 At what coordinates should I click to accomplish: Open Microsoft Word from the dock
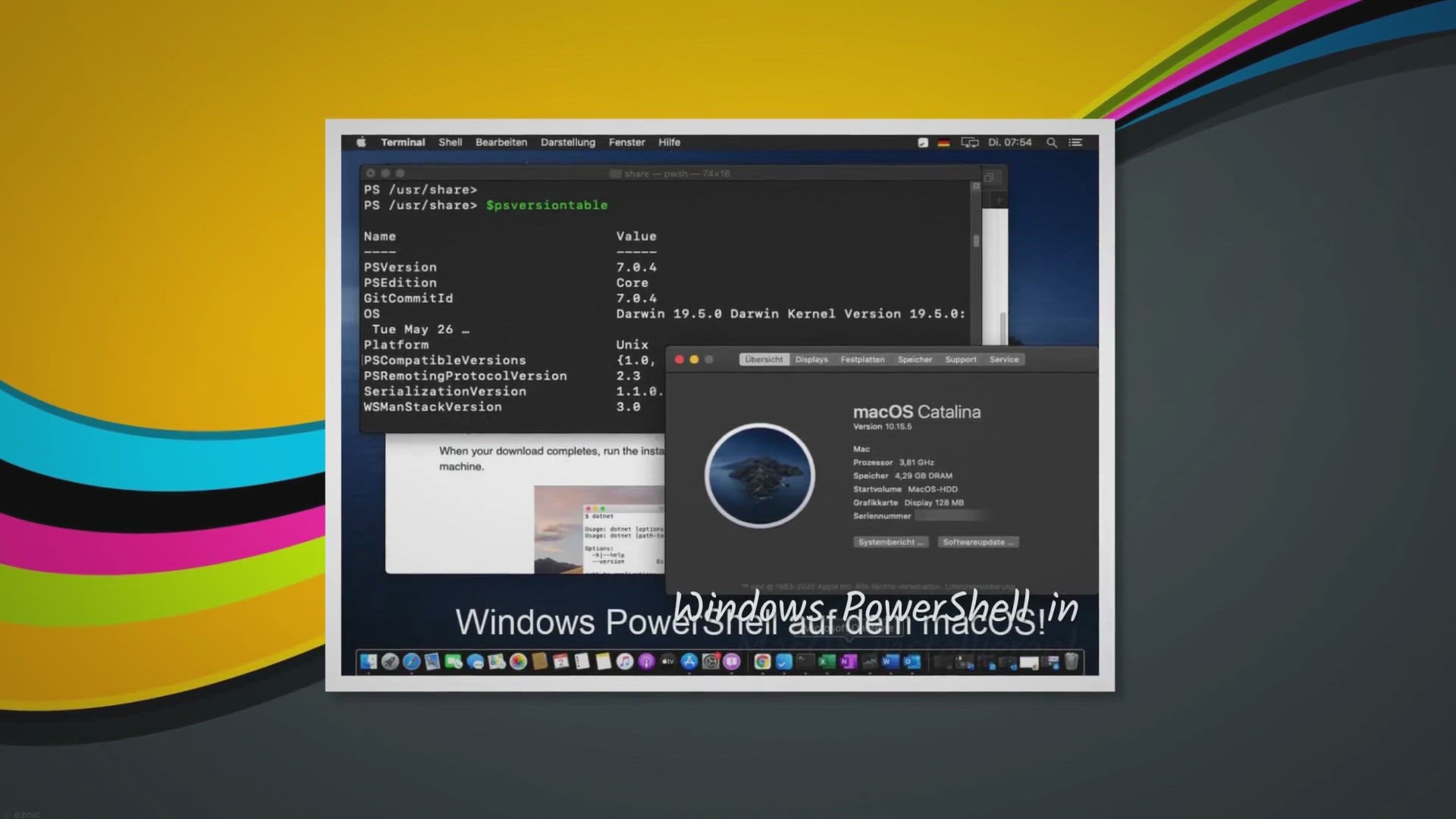[890, 662]
